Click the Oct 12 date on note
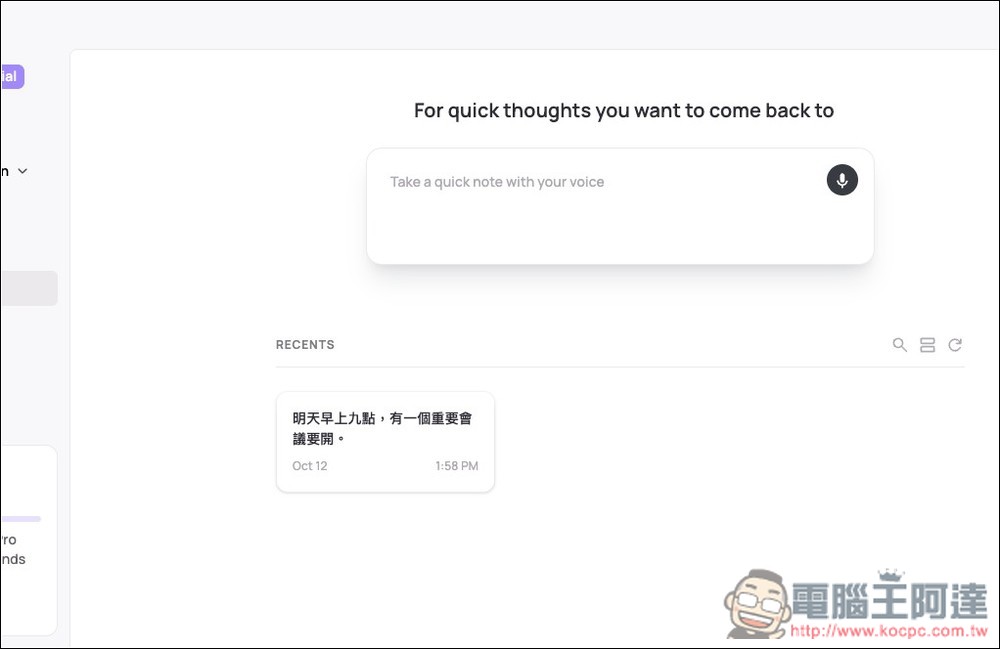This screenshot has height=649, width=1000. [x=309, y=466]
